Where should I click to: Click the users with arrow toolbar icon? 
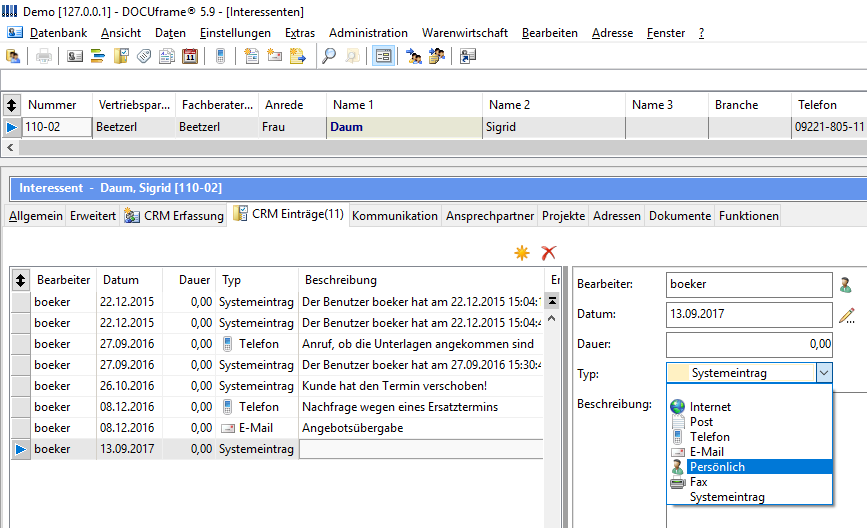click(x=414, y=56)
